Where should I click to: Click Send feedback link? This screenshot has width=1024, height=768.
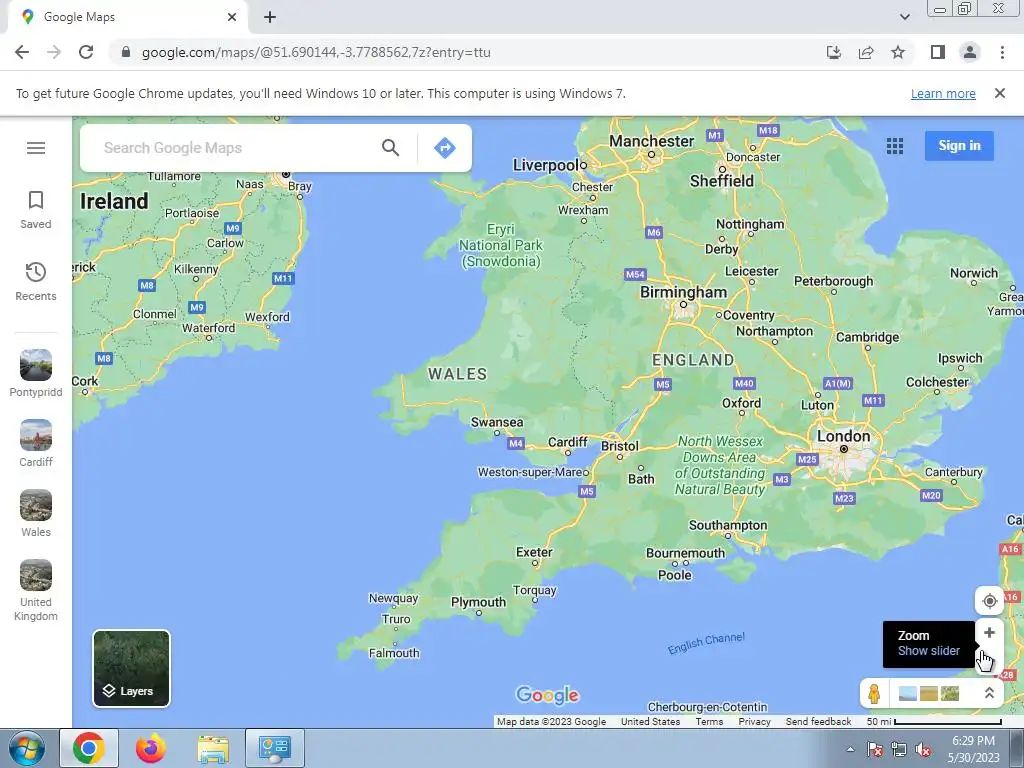818,722
